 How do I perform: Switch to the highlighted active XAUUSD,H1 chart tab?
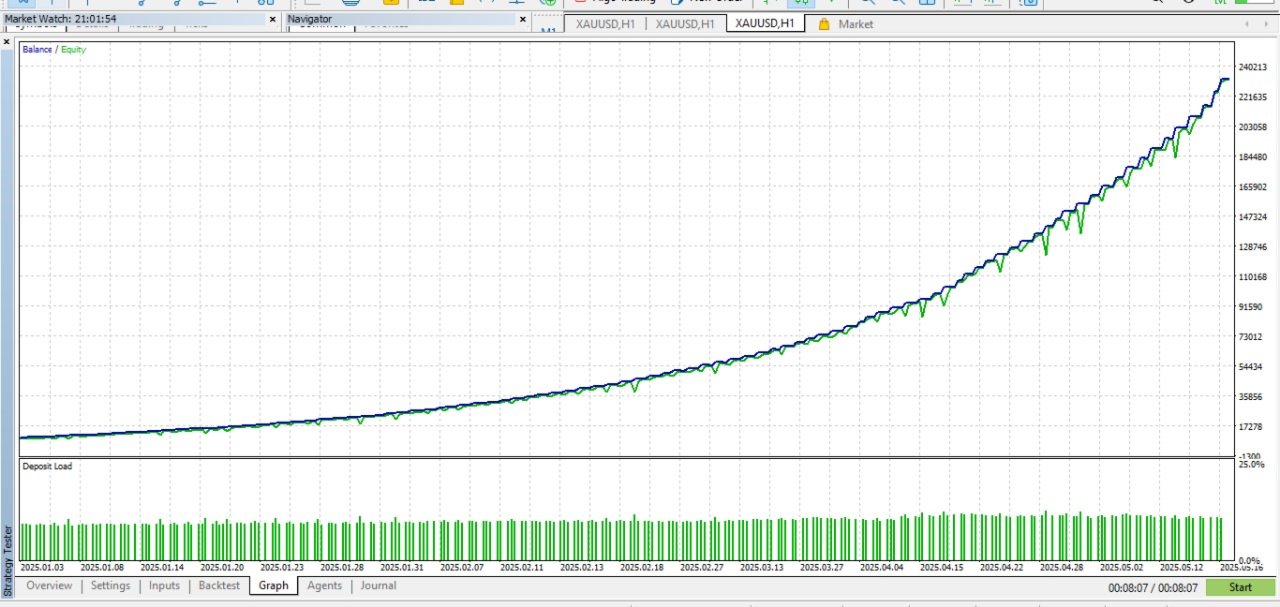click(765, 23)
